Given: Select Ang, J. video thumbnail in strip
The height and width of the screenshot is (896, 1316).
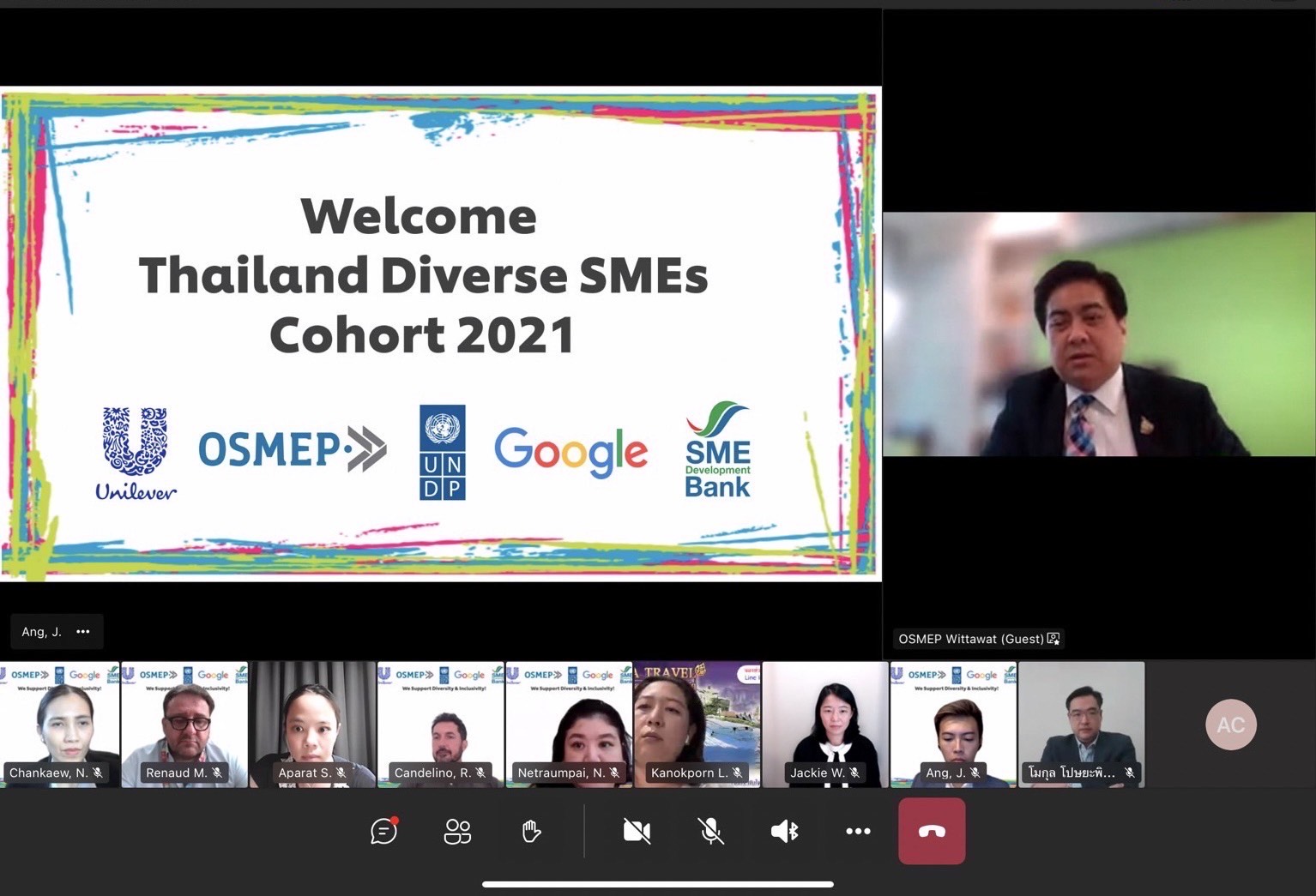Looking at the screenshot, I should click(x=953, y=725).
